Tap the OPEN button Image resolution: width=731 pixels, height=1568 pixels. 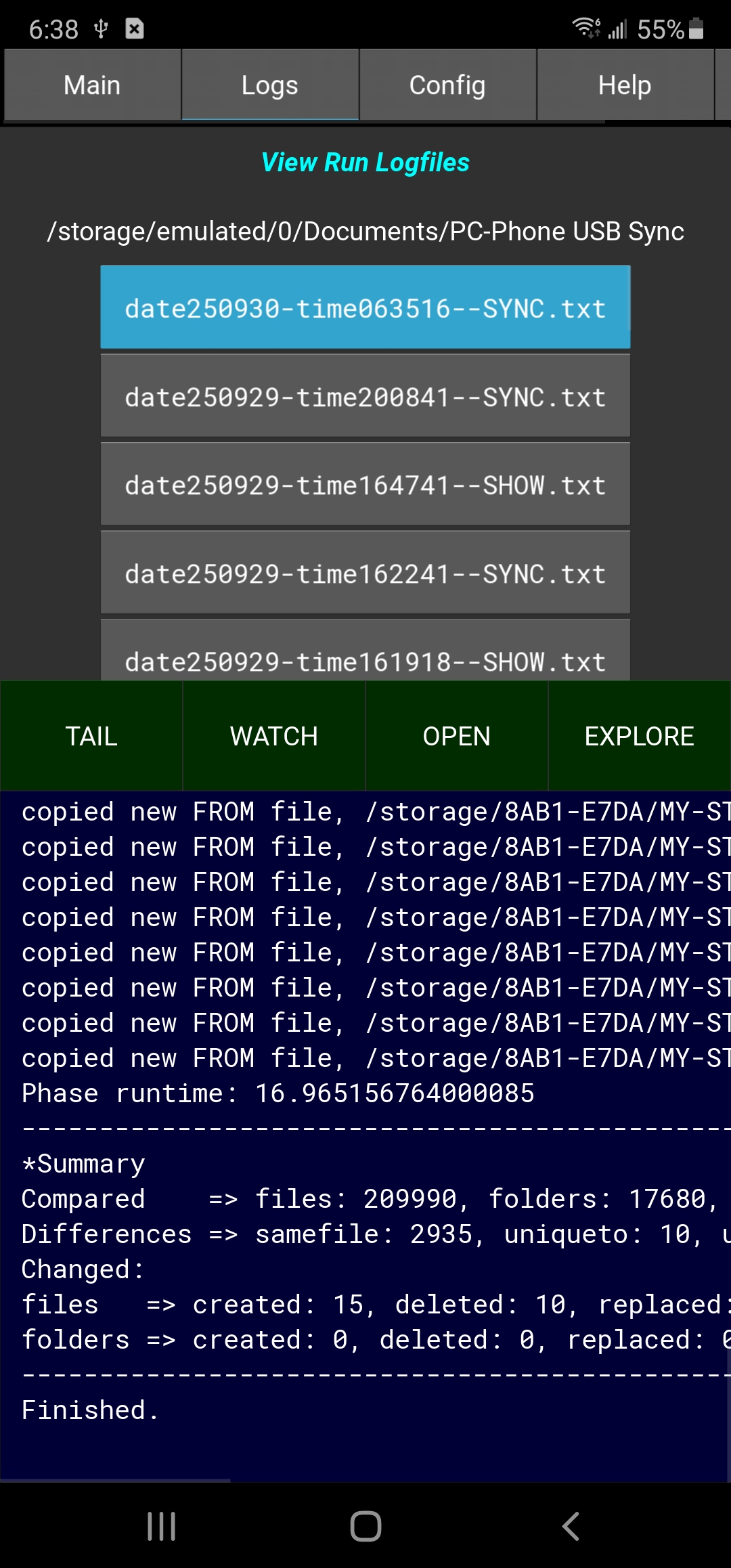click(456, 736)
